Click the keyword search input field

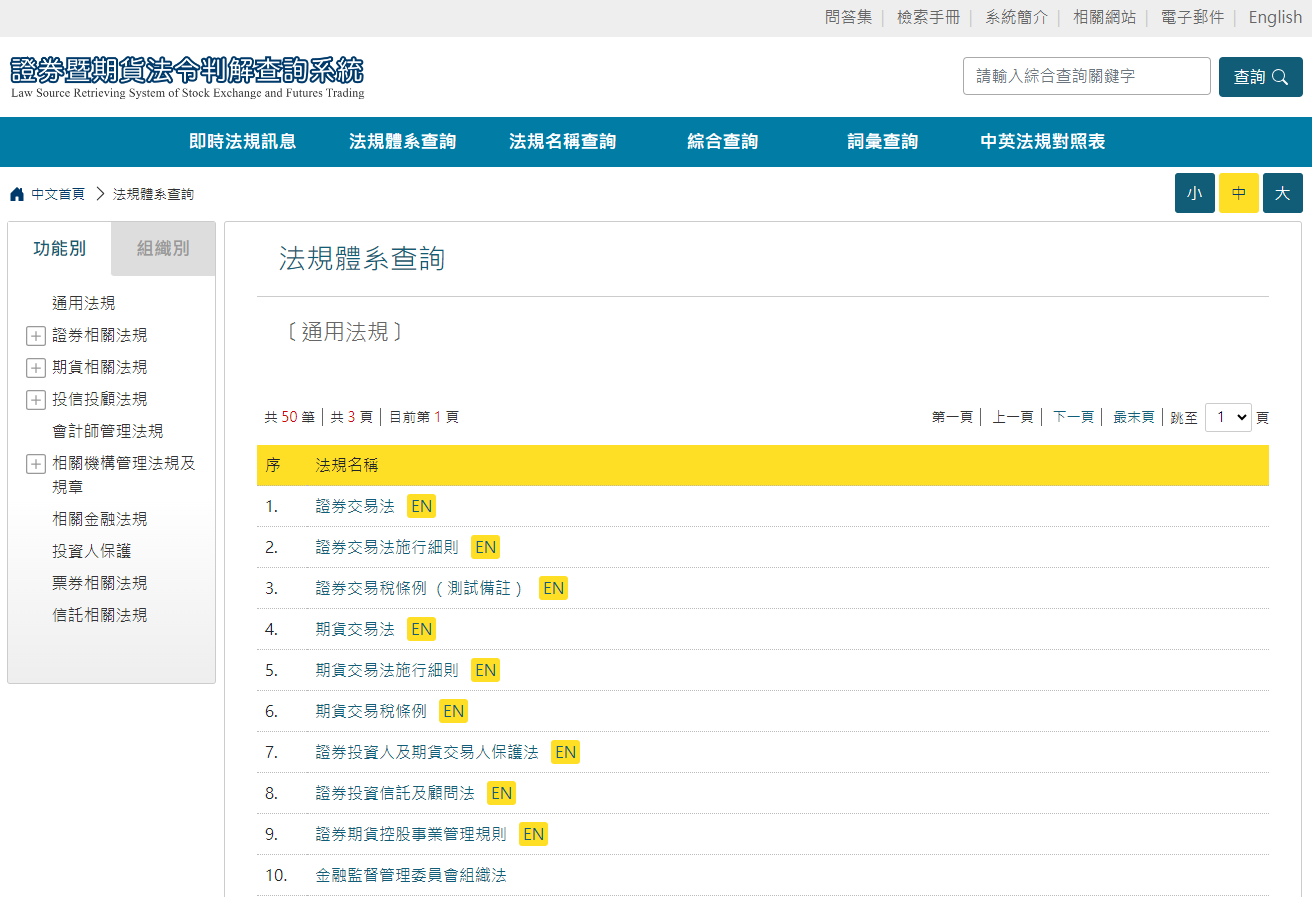pyautogui.click(x=1087, y=76)
